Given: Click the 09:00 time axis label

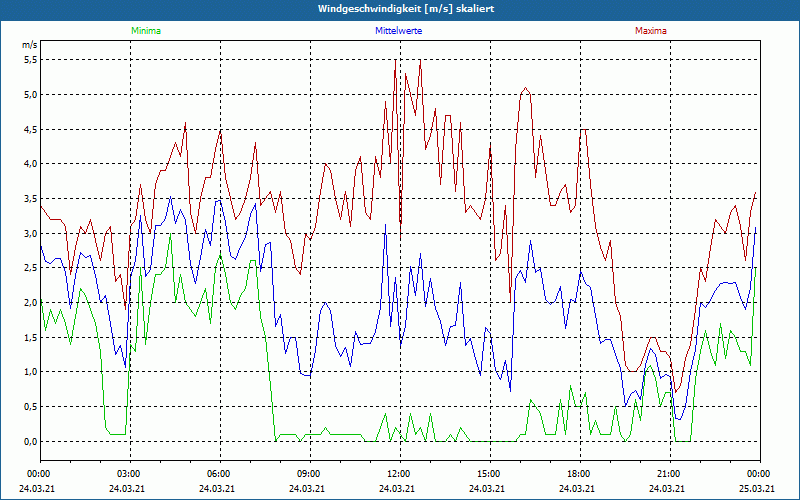Looking at the screenshot, I should (309, 473).
